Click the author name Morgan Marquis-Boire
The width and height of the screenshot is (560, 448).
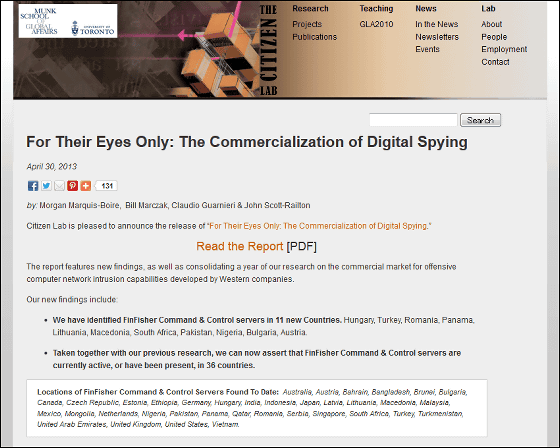[79, 205]
